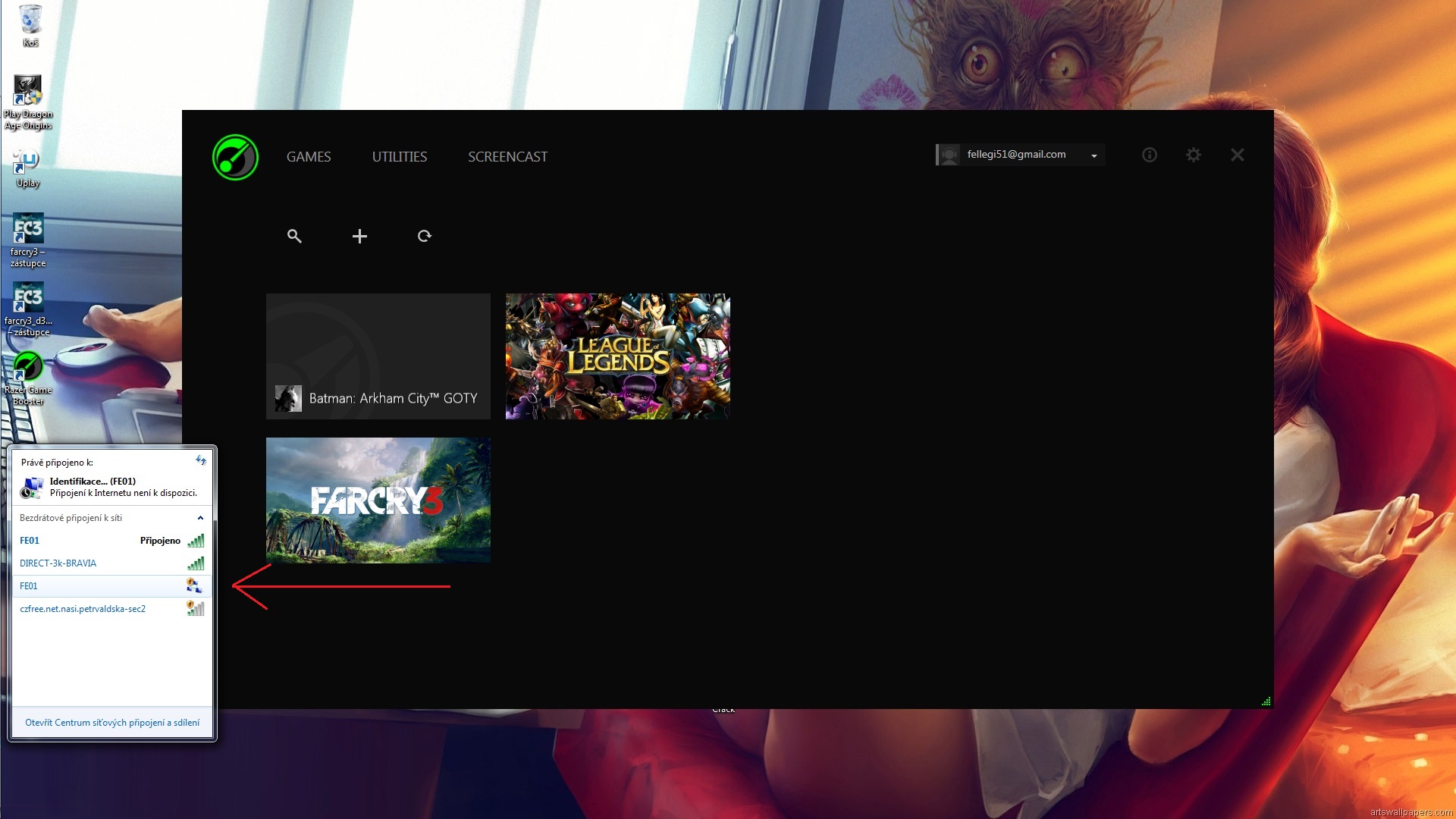Add a game with plus icon
The image size is (1456, 819).
coord(359,236)
